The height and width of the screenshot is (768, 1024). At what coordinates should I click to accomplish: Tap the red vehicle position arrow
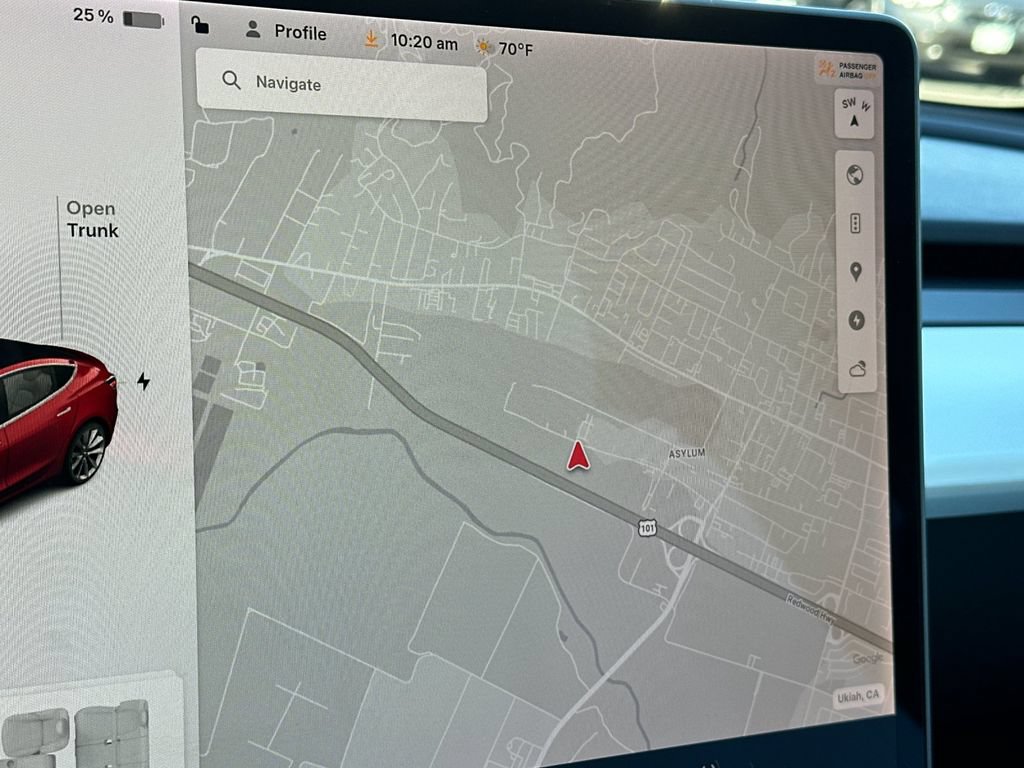coord(578,456)
